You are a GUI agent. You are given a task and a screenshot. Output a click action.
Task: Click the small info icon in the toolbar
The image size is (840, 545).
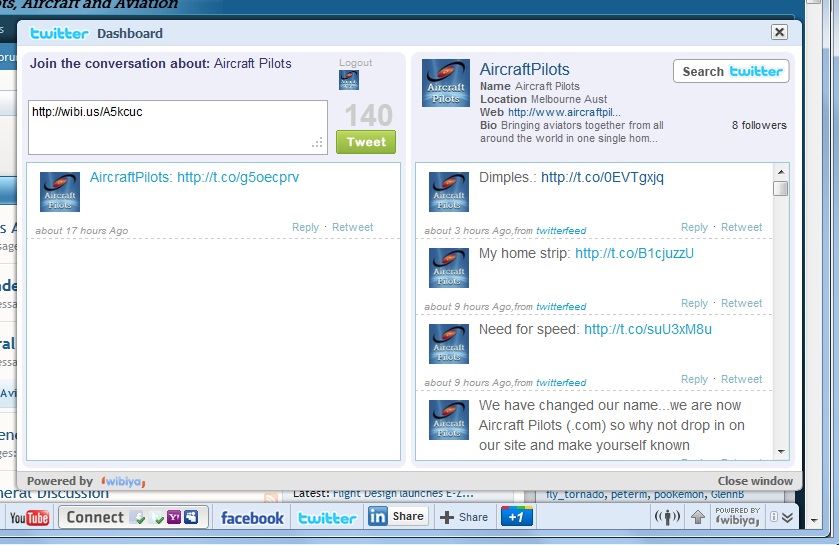[774, 517]
